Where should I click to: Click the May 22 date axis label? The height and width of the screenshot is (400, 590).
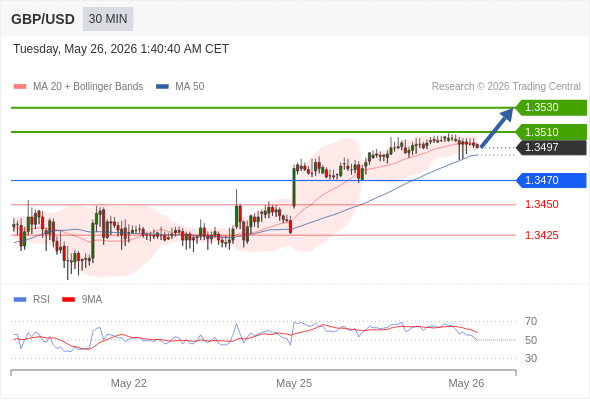point(129,383)
